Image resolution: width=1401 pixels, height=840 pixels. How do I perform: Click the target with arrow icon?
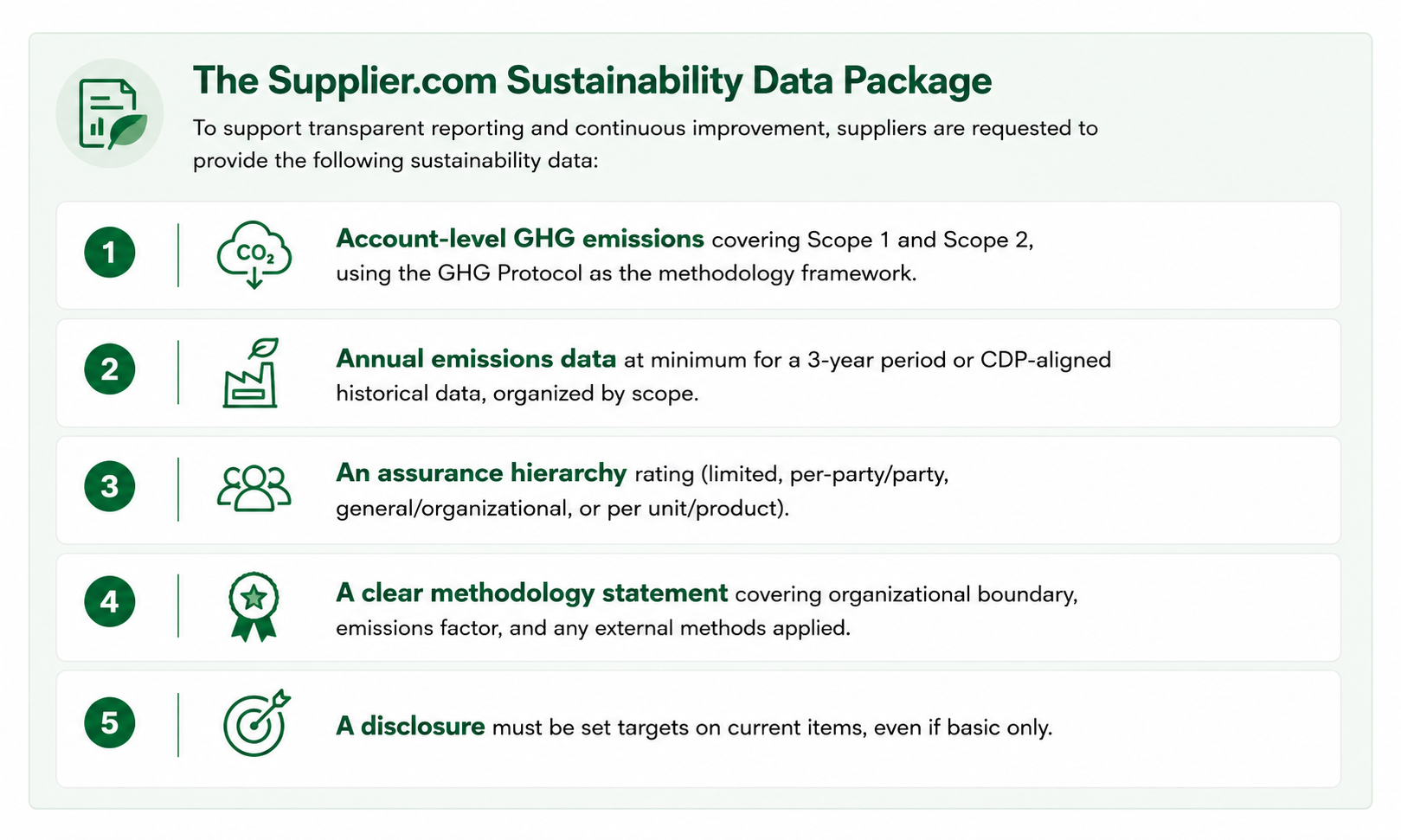[256, 723]
